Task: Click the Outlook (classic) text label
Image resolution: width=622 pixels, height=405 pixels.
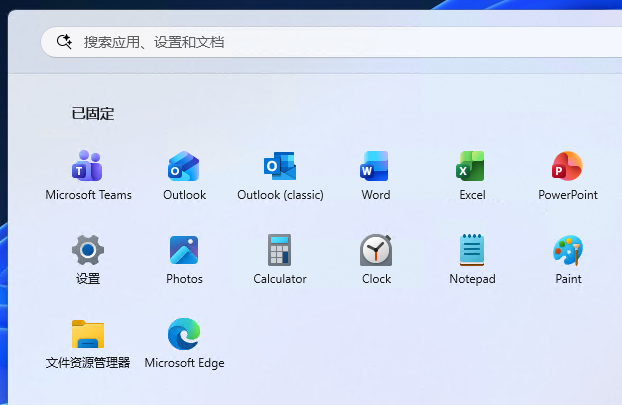Action: tap(280, 195)
